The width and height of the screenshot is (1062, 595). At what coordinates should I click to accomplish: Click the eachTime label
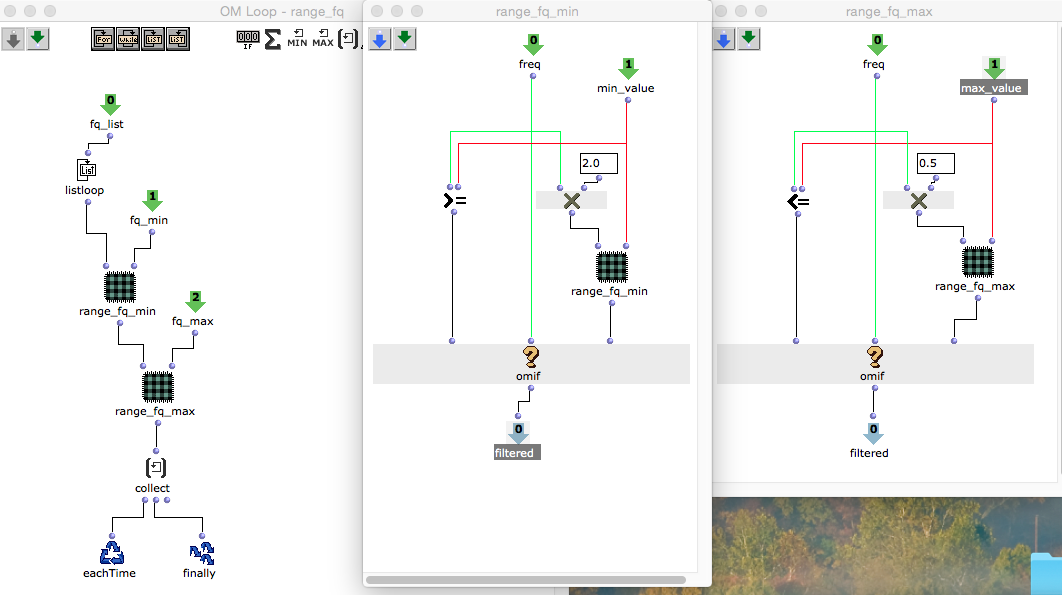109,573
